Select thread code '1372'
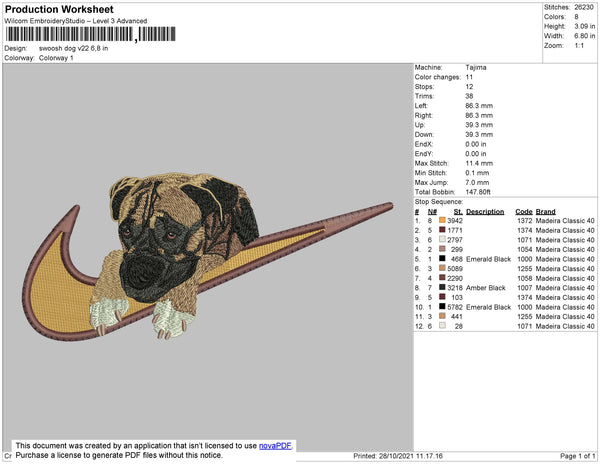The image size is (600, 464). coord(525,221)
